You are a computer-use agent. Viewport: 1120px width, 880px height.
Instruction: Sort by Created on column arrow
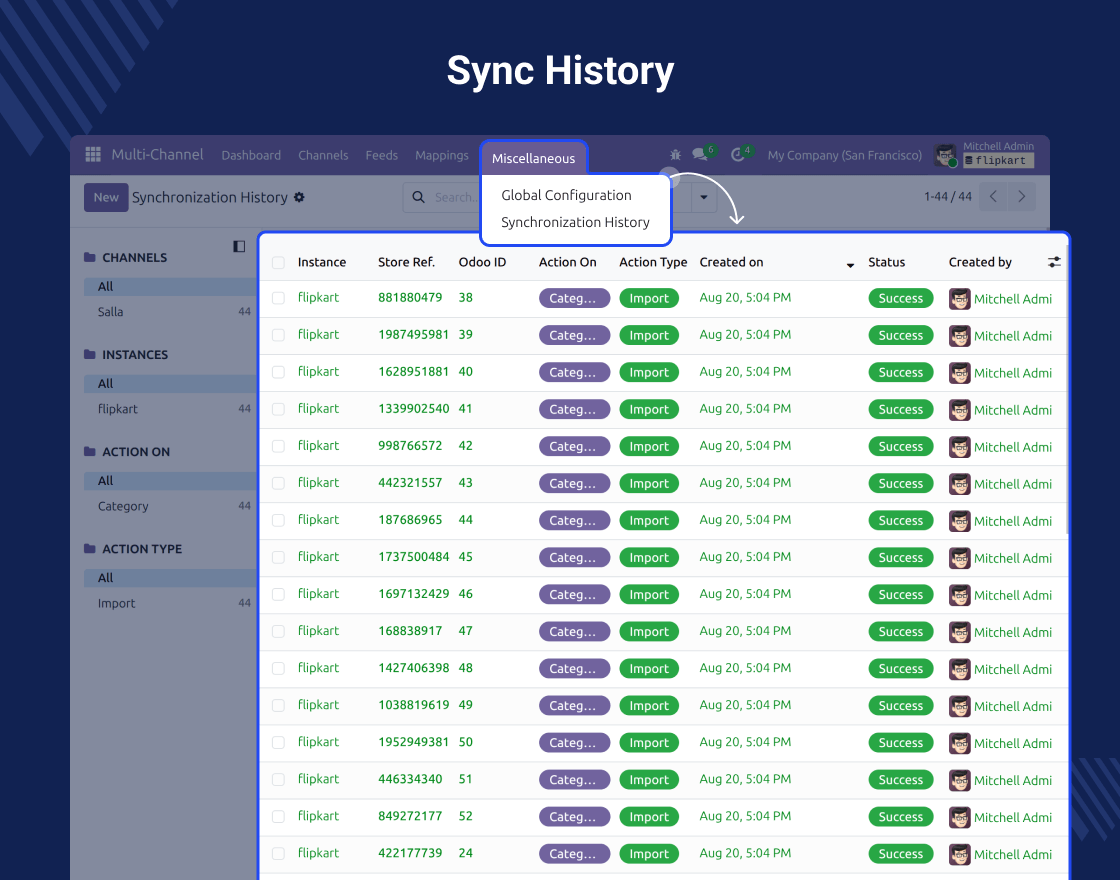click(850, 265)
